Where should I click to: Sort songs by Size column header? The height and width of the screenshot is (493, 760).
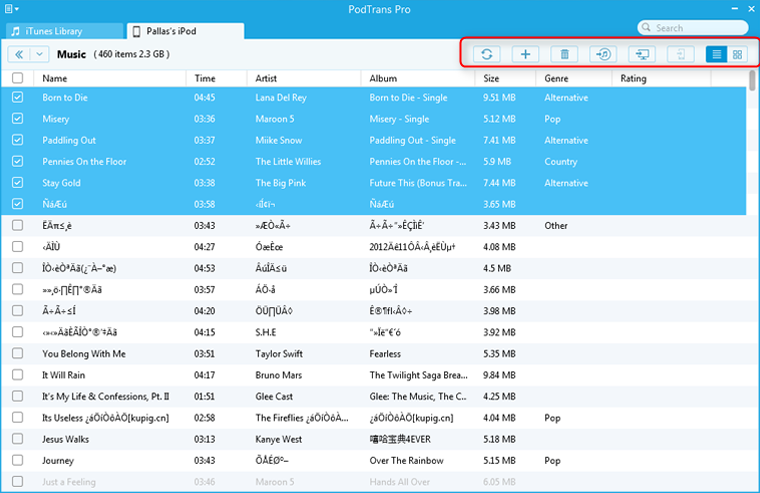[492, 78]
